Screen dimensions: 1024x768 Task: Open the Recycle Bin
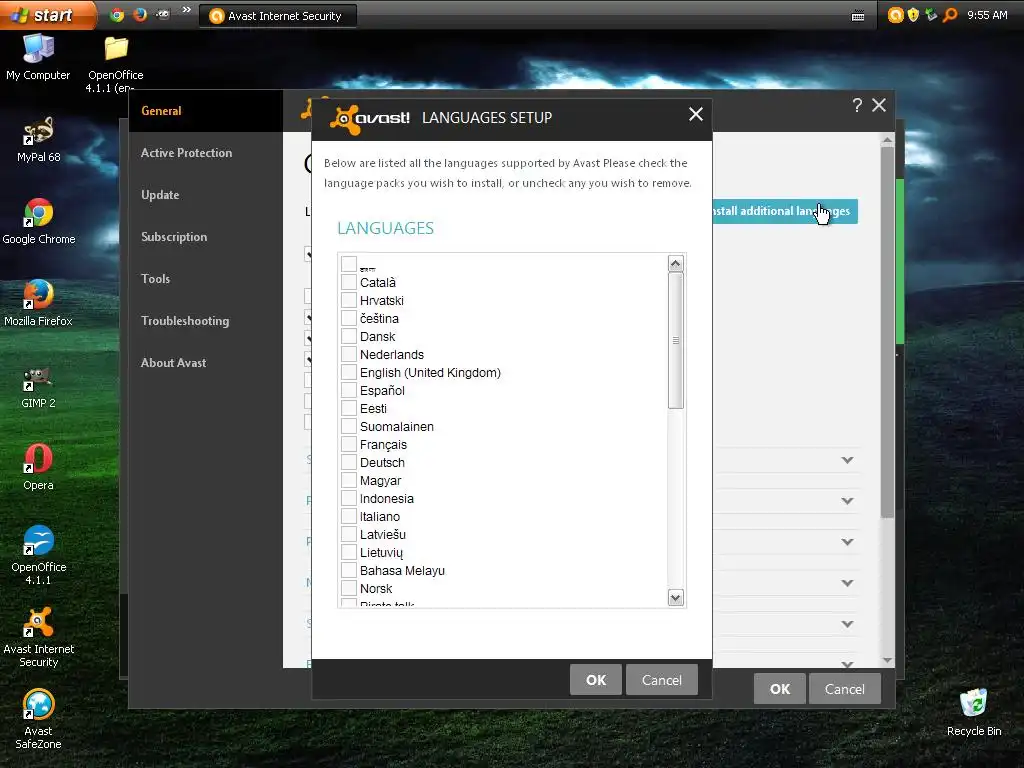(x=974, y=712)
